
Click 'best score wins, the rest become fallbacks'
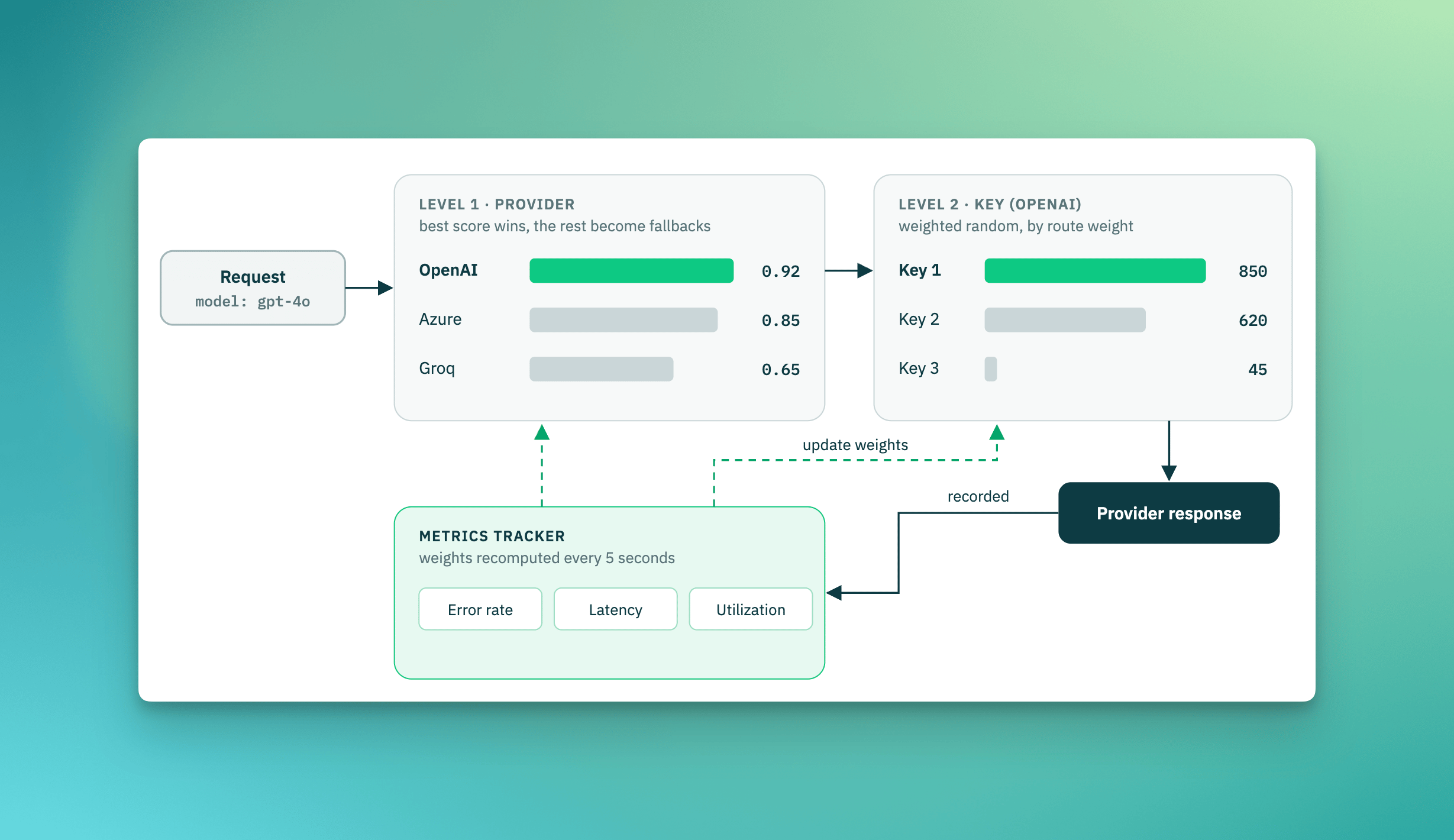tap(565, 226)
